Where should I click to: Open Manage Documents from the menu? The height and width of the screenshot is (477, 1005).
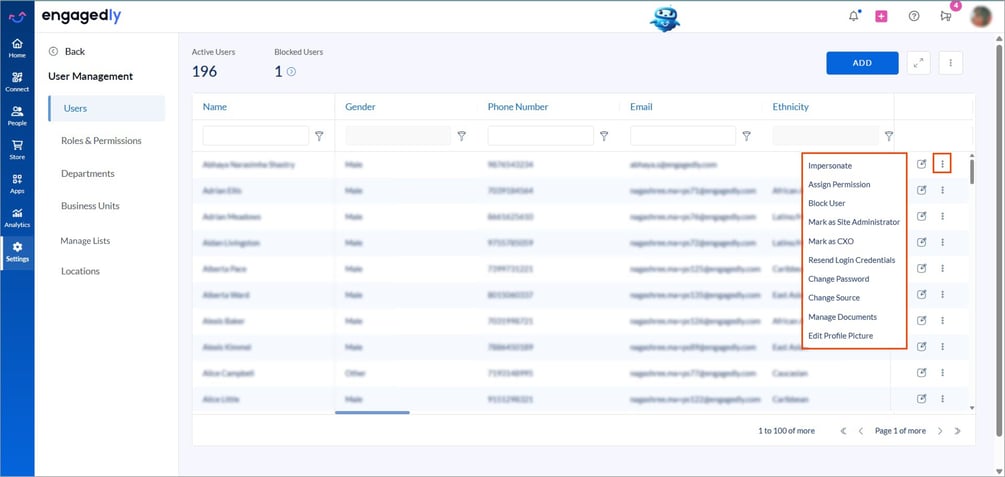coord(842,317)
